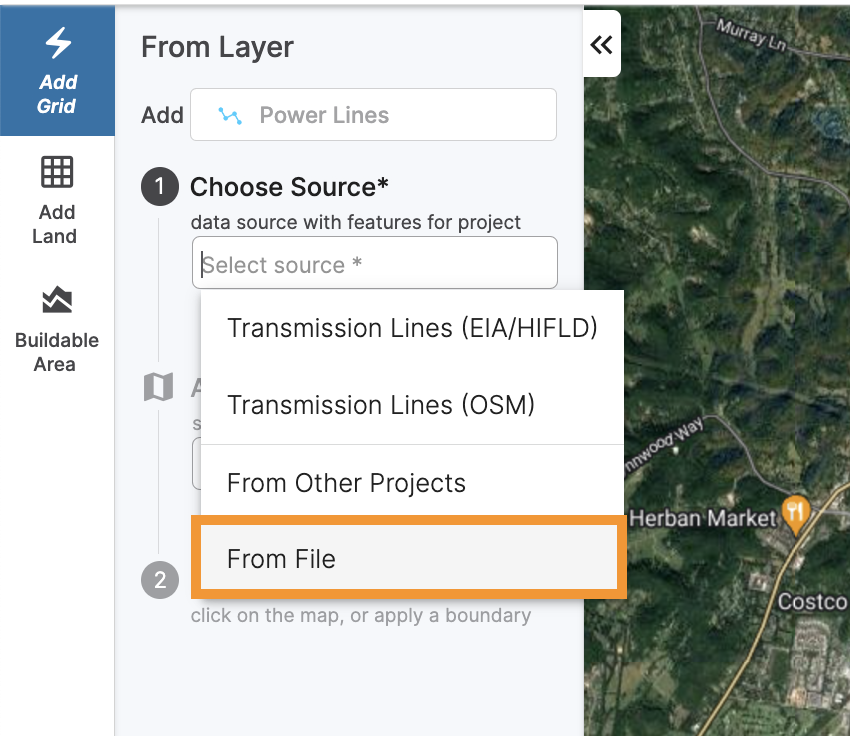
Task: Select the Add Grid lightning icon
Action: coord(57,42)
